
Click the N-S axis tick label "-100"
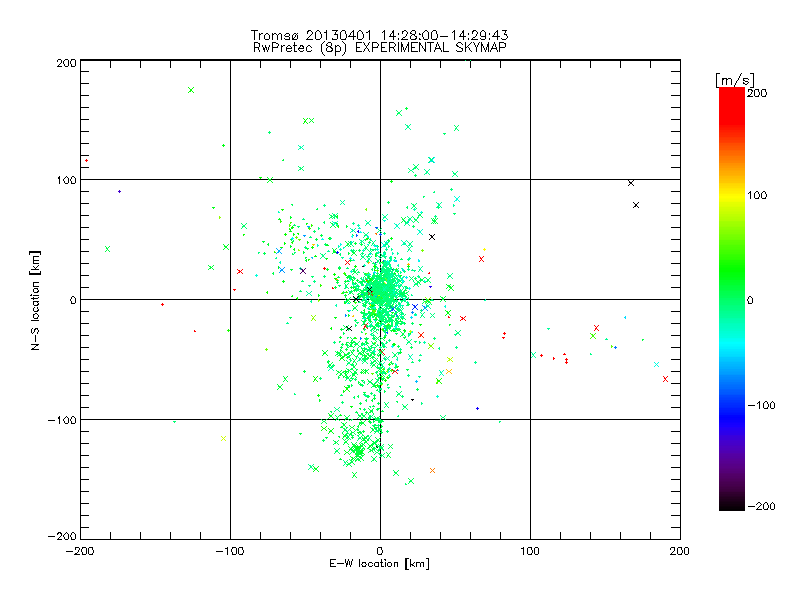pyautogui.click(x=62, y=420)
